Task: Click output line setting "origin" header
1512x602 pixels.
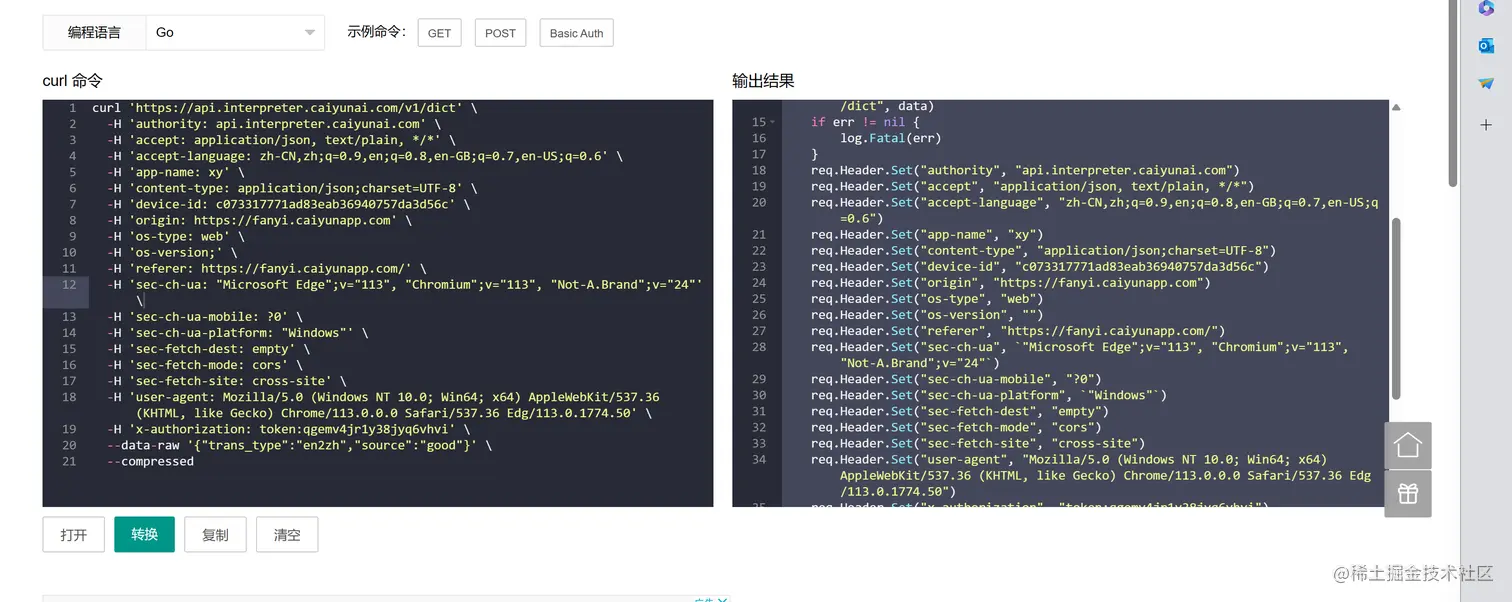Action: [x=1010, y=282]
